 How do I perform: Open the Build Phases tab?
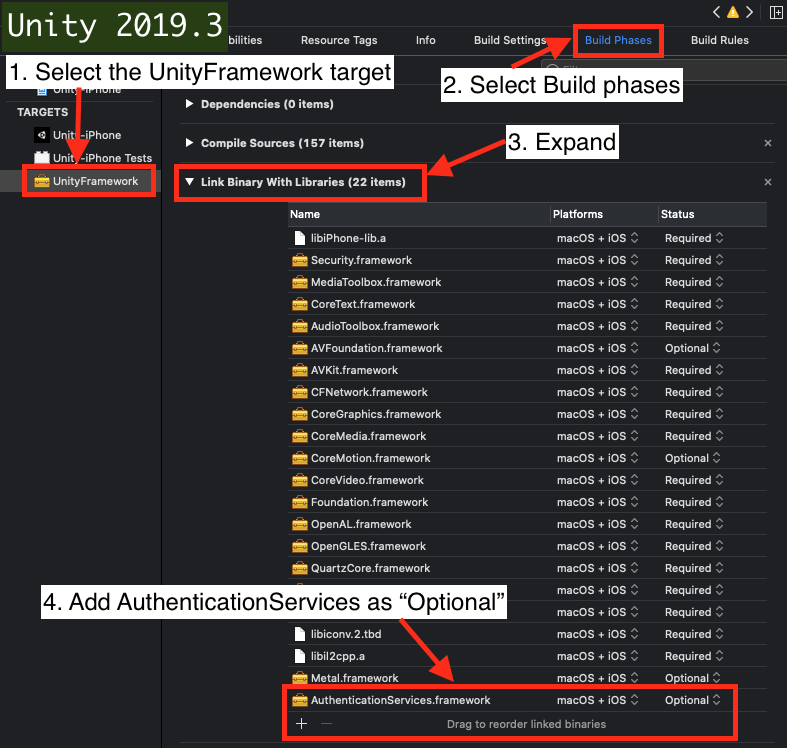[x=618, y=40]
